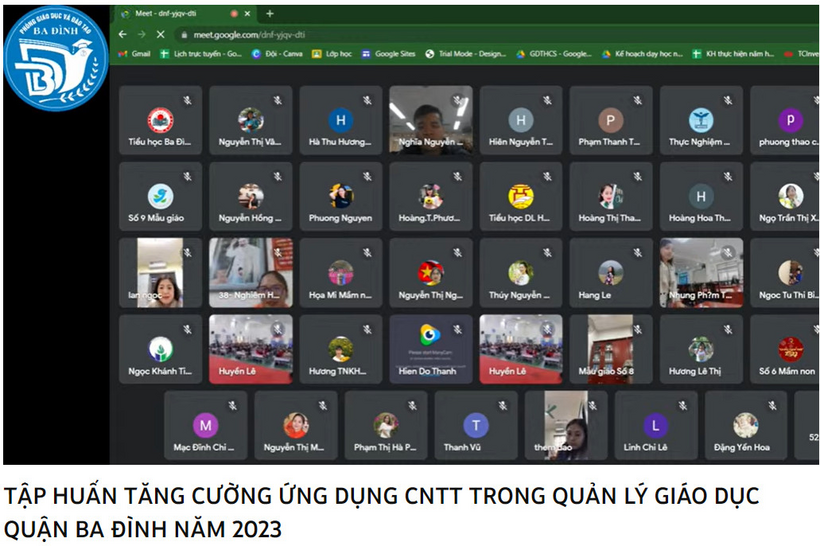Viewport: 820px width, 546px height.
Task: Select Nghĩa Nguyễn's video tile
Action: click(430, 119)
